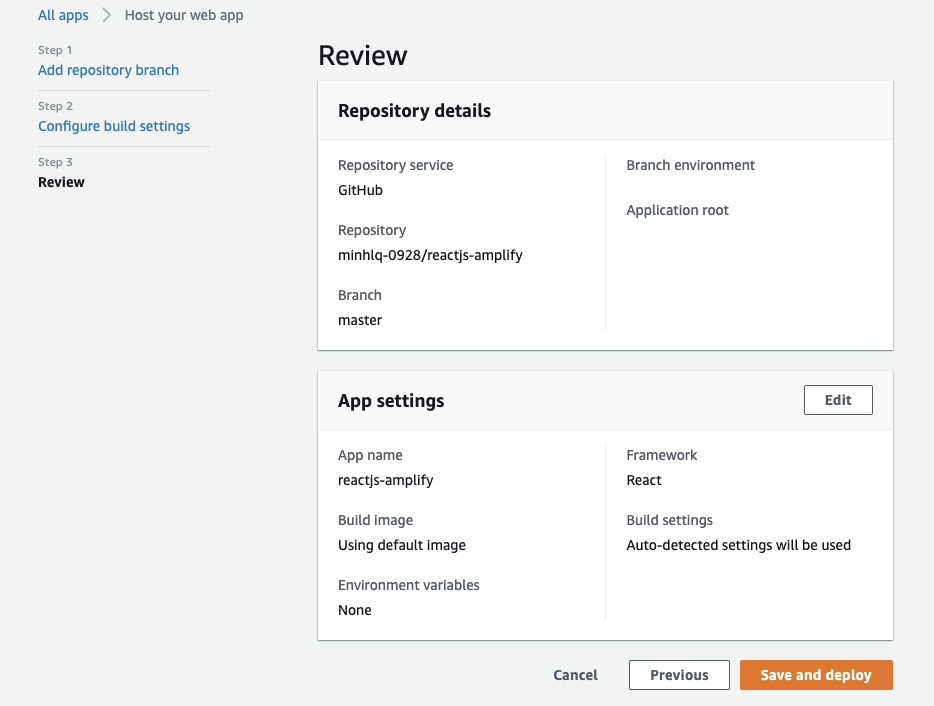Click Auto-detected settings will be used text
This screenshot has height=706, width=934.
738,545
